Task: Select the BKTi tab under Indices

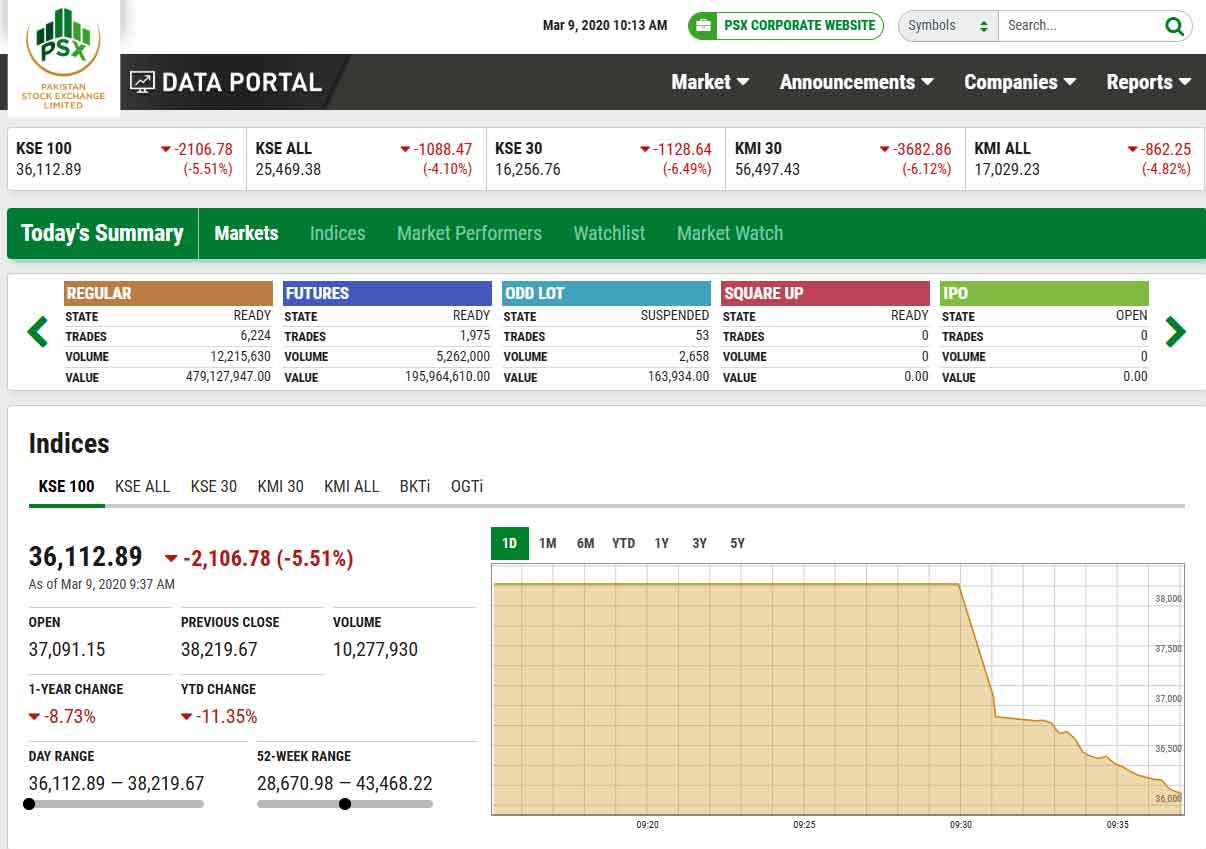Action: coord(415,487)
